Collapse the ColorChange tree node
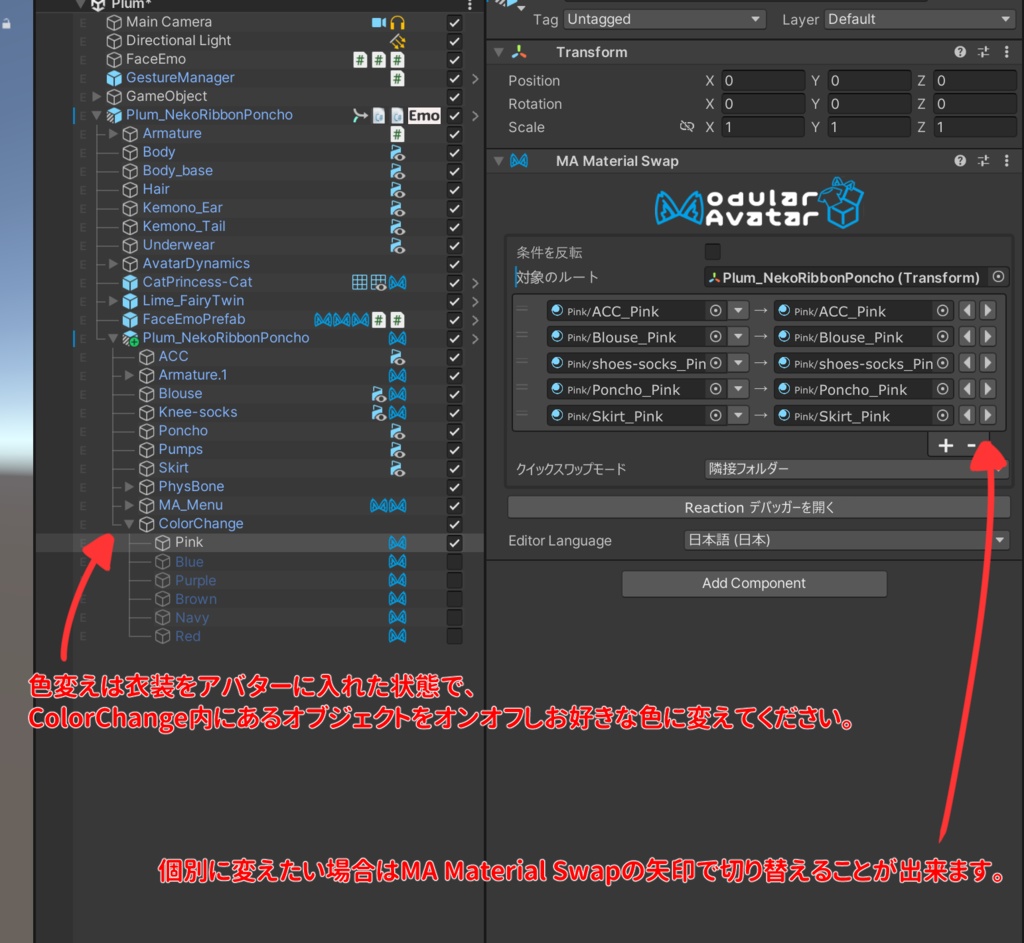 129,524
